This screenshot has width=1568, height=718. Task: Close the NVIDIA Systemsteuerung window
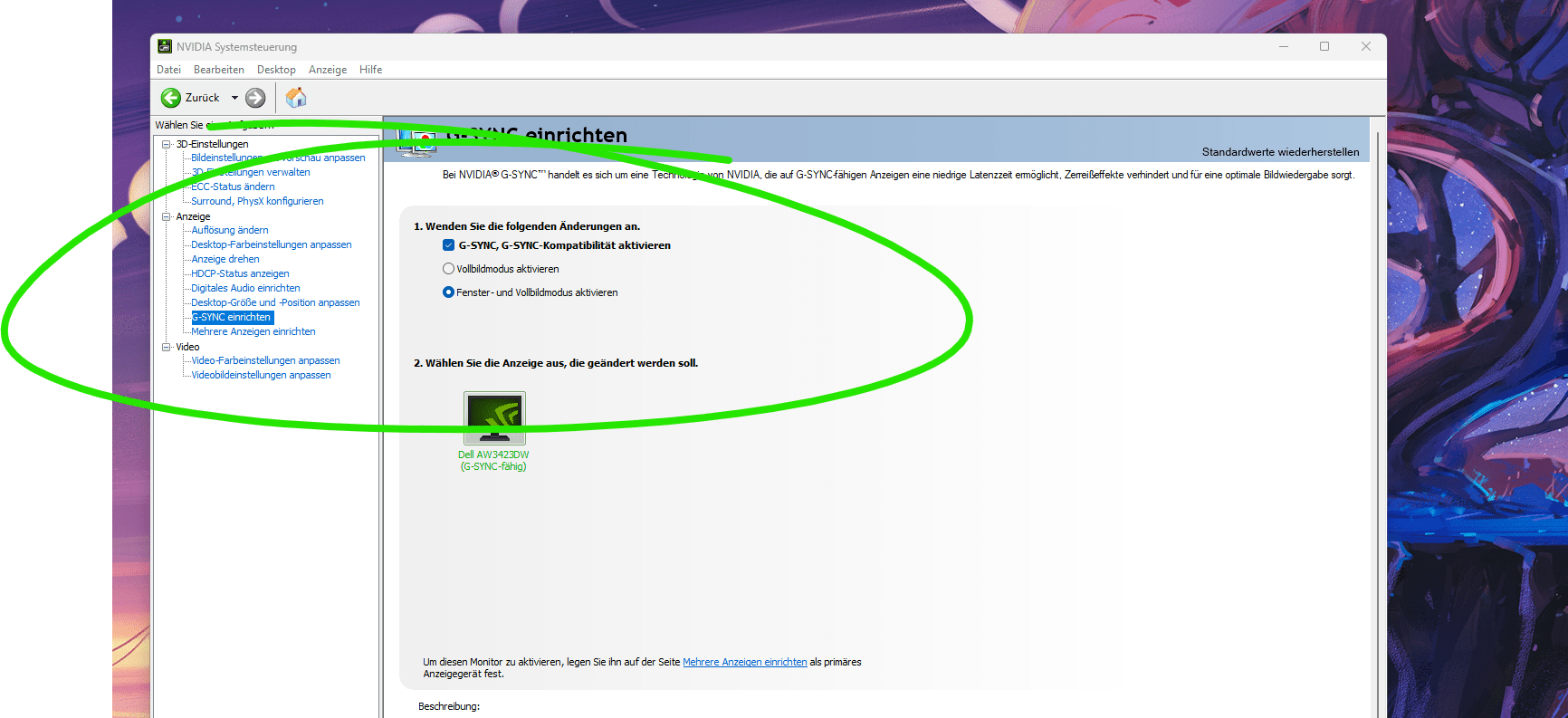tap(1366, 46)
